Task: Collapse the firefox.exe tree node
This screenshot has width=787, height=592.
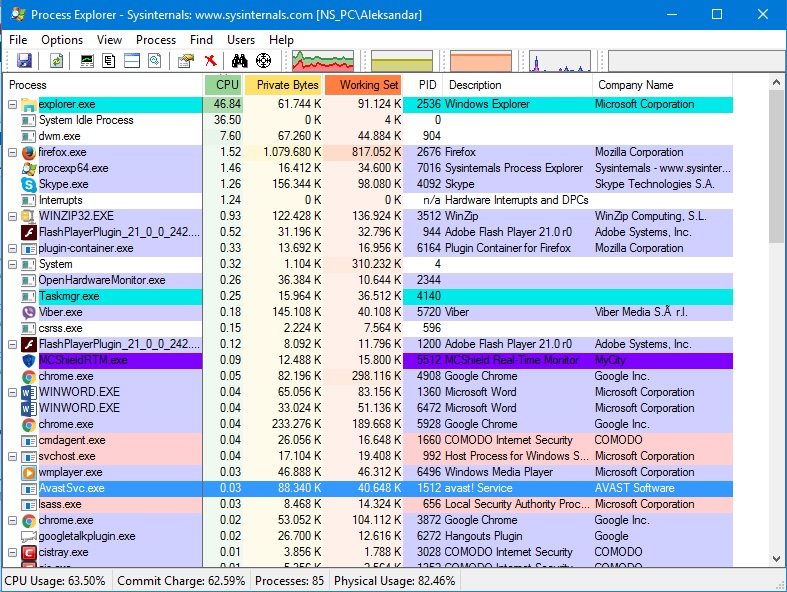Action: pos(13,152)
